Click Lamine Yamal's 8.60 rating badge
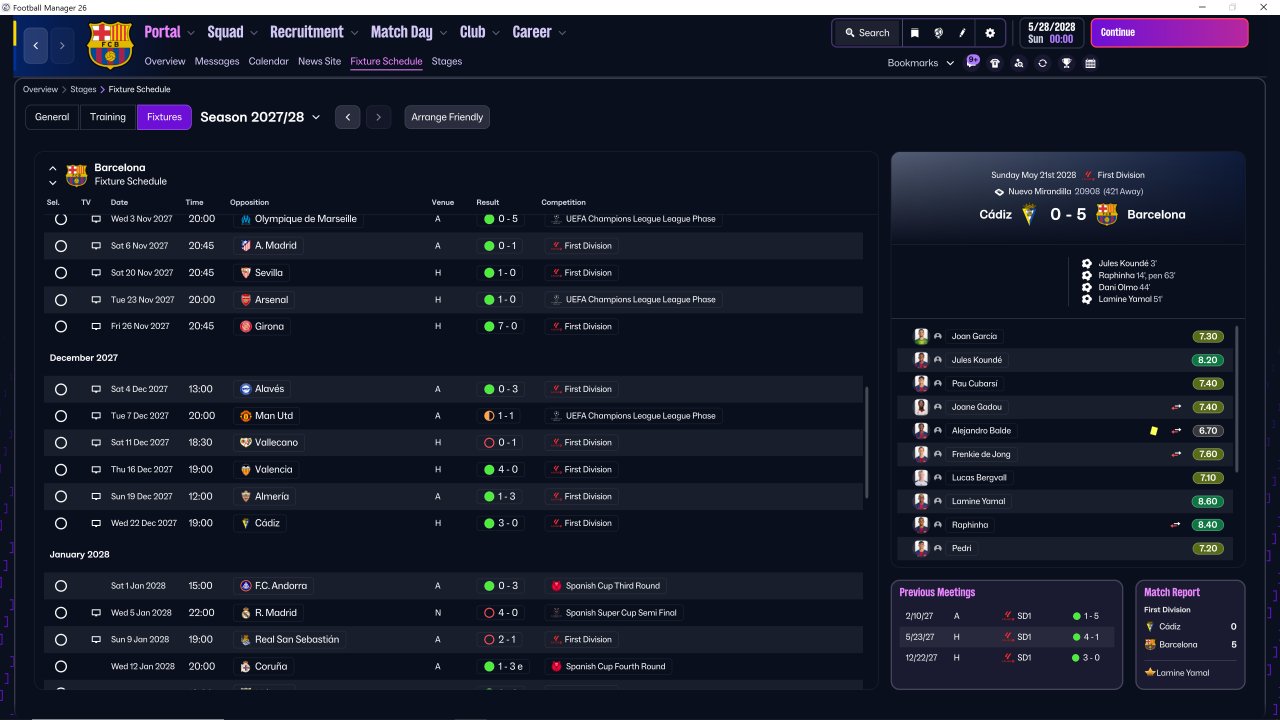 tap(1207, 501)
